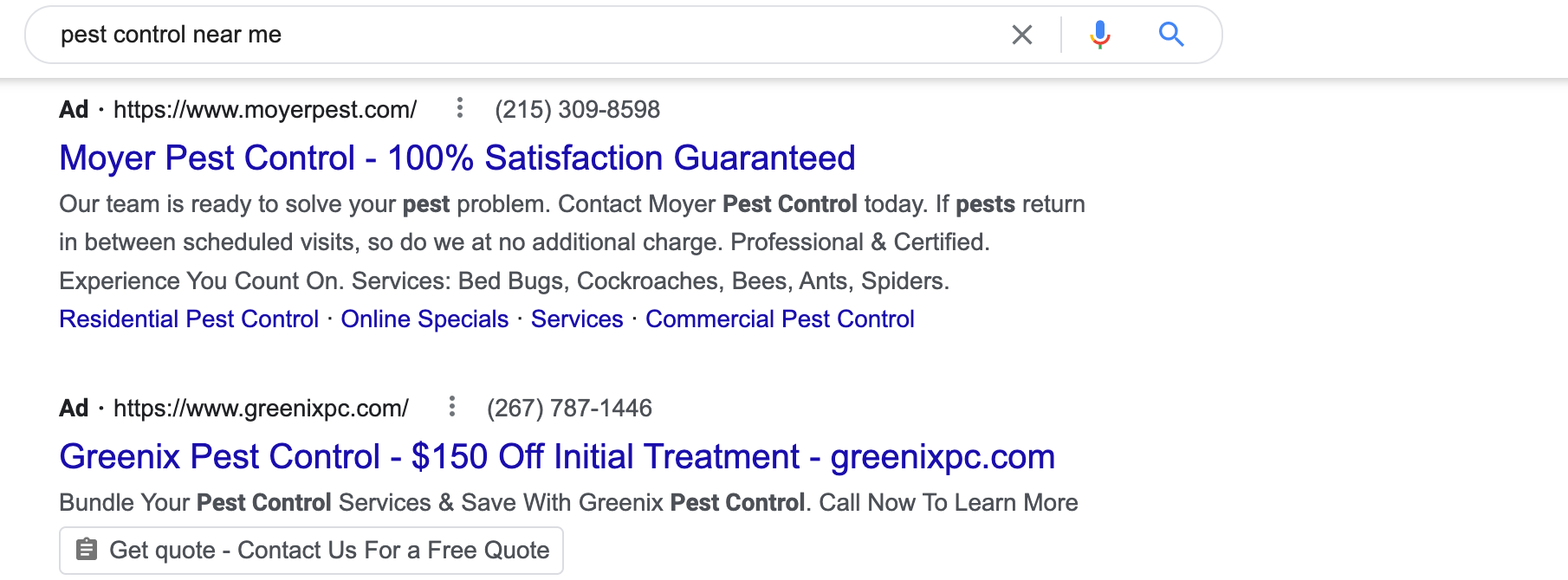Click the Ad label on Greenix listing

(x=74, y=409)
